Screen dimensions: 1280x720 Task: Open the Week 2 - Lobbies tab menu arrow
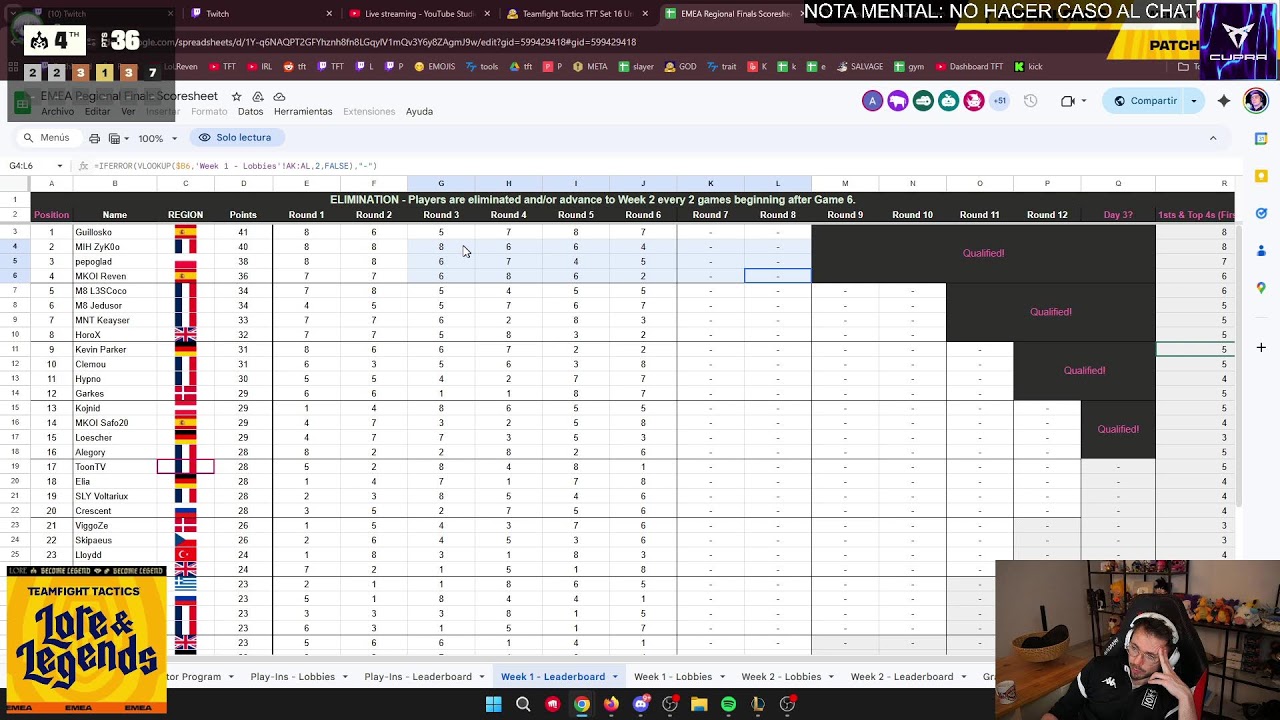[x=831, y=677]
